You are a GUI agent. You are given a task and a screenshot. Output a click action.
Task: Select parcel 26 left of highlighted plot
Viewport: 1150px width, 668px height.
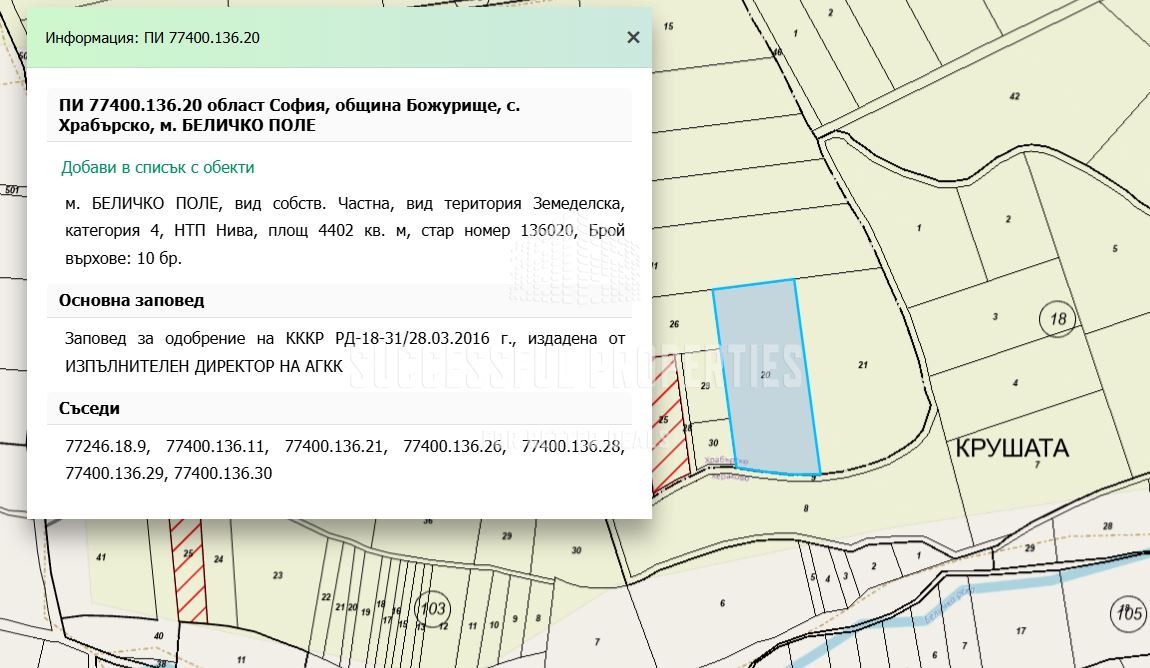pyautogui.click(x=674, y=324)
